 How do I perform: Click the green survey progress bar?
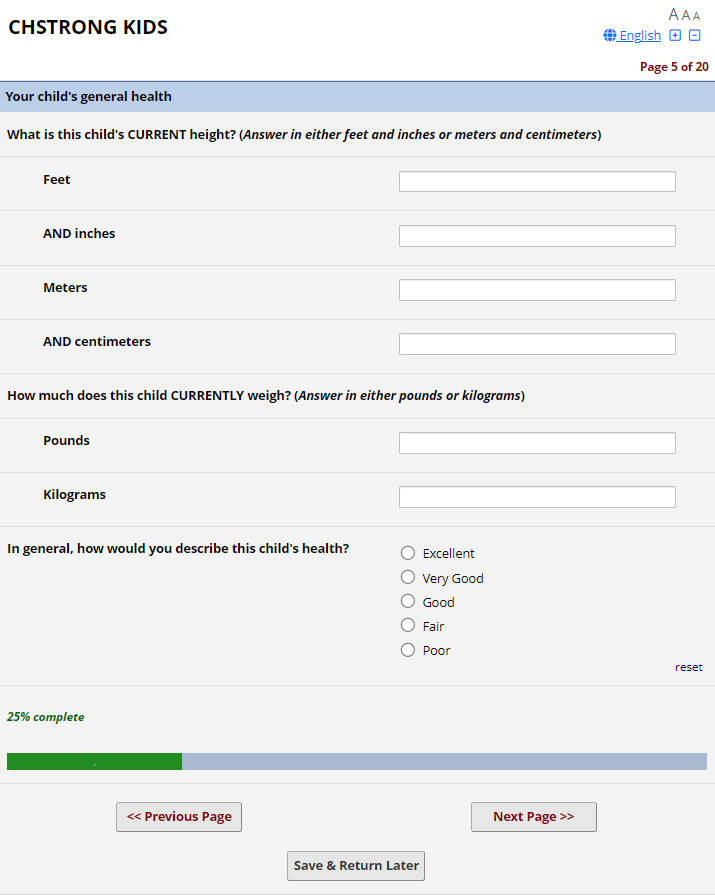pos(94,762)
